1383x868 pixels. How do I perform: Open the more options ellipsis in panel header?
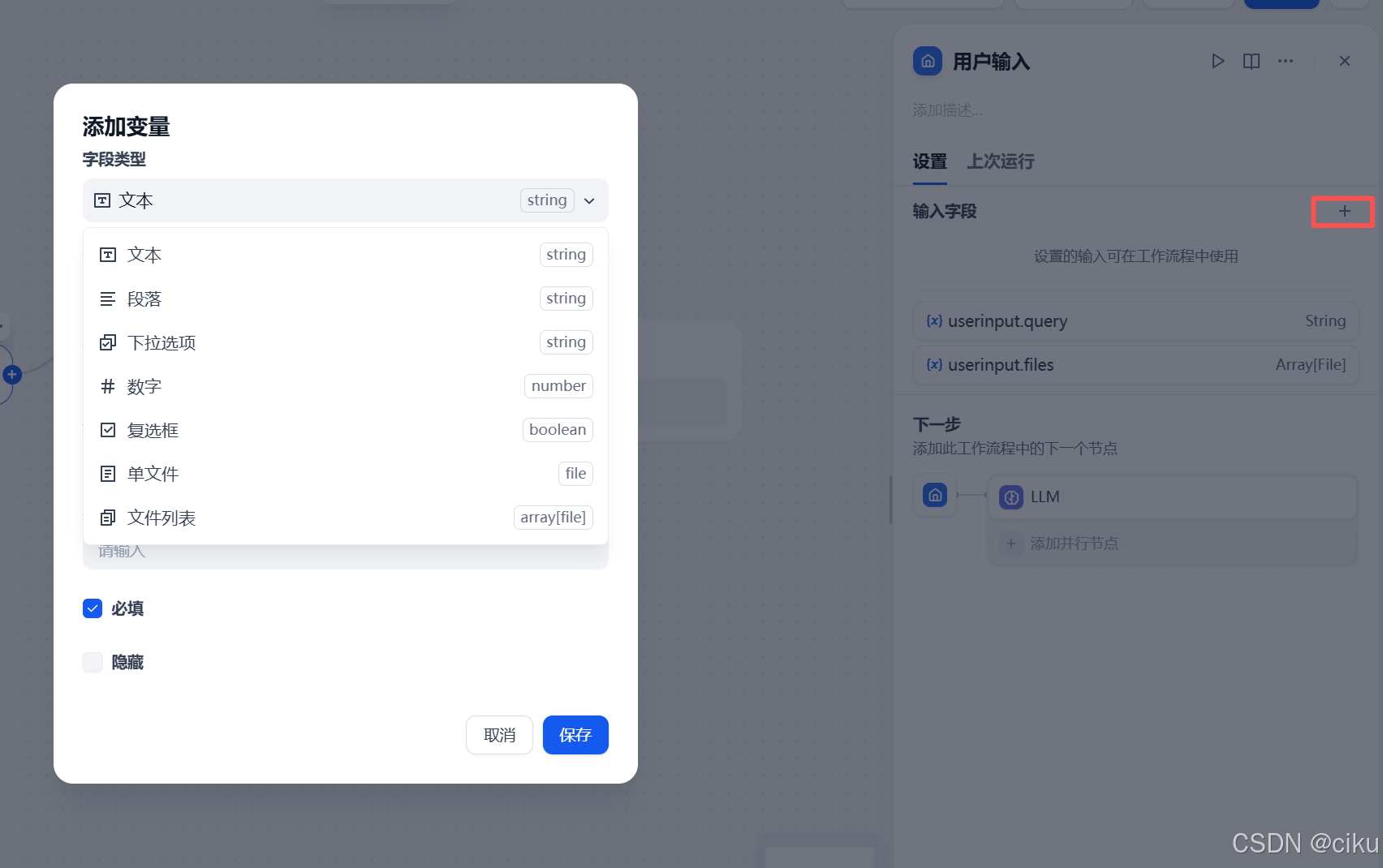(x=1286, y=61)
